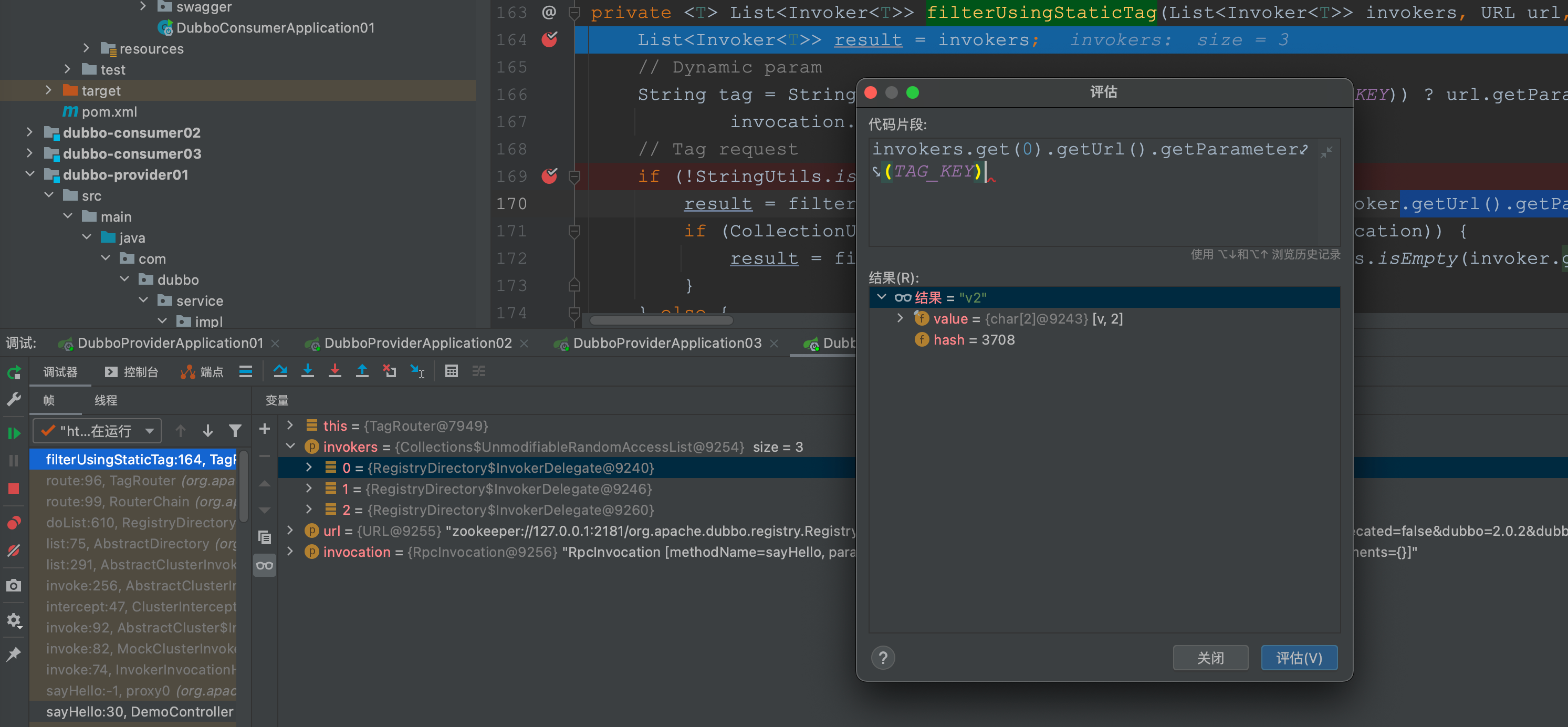Collapse expression field in evaluate dialog

(x=1326, y=152)
